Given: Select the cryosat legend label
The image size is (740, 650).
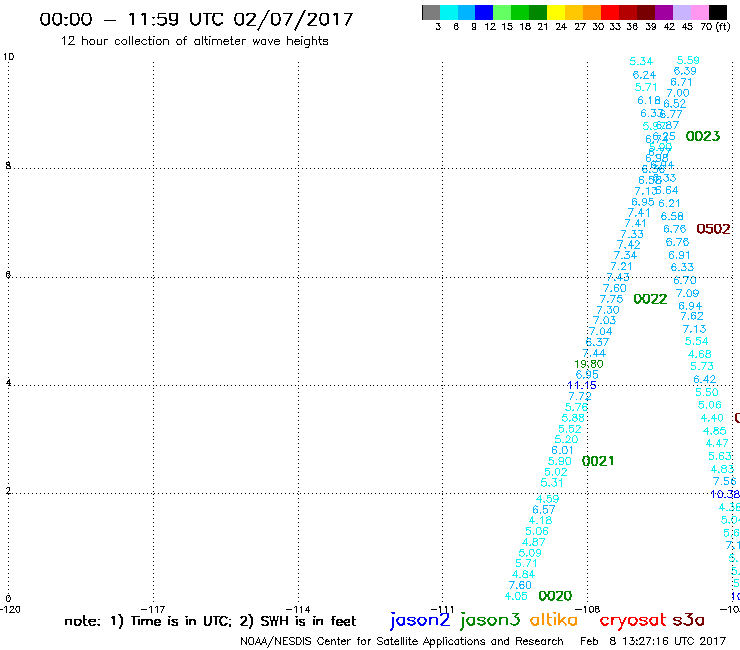Looking at the screenshot, I should click(633, 620).
